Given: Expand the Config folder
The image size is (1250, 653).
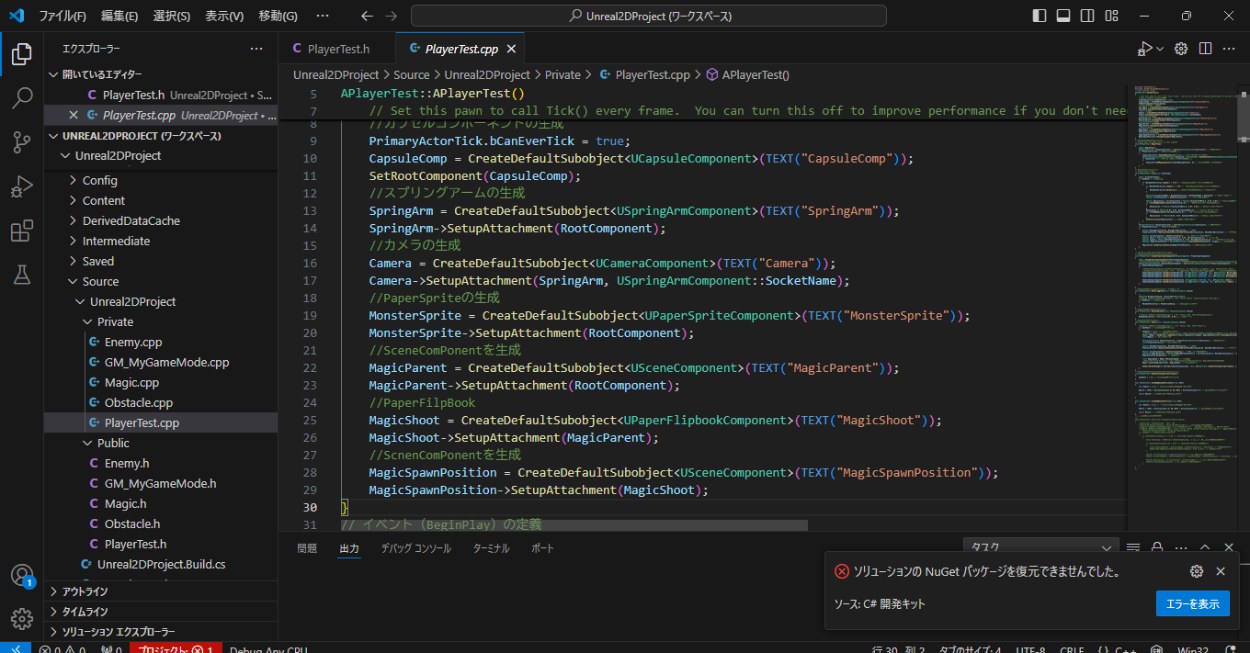Looking at the screenshot, I should point(99,181).
